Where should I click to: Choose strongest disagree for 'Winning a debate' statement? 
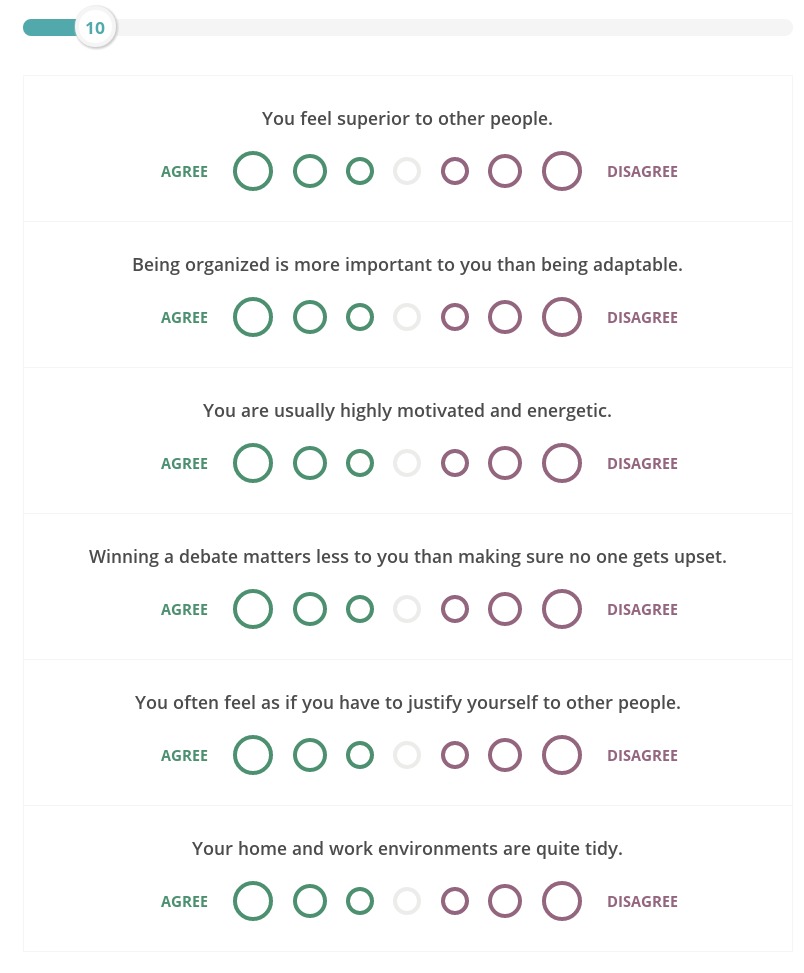pyautogui.click(x=561, y=609)
